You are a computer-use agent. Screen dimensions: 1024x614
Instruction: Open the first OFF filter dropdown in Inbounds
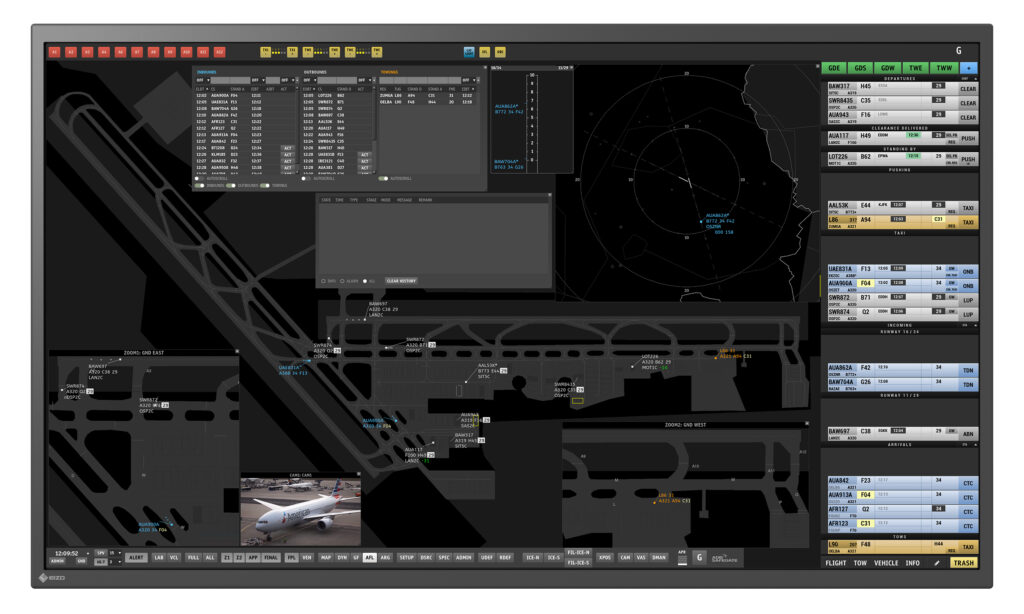[203, 80]
